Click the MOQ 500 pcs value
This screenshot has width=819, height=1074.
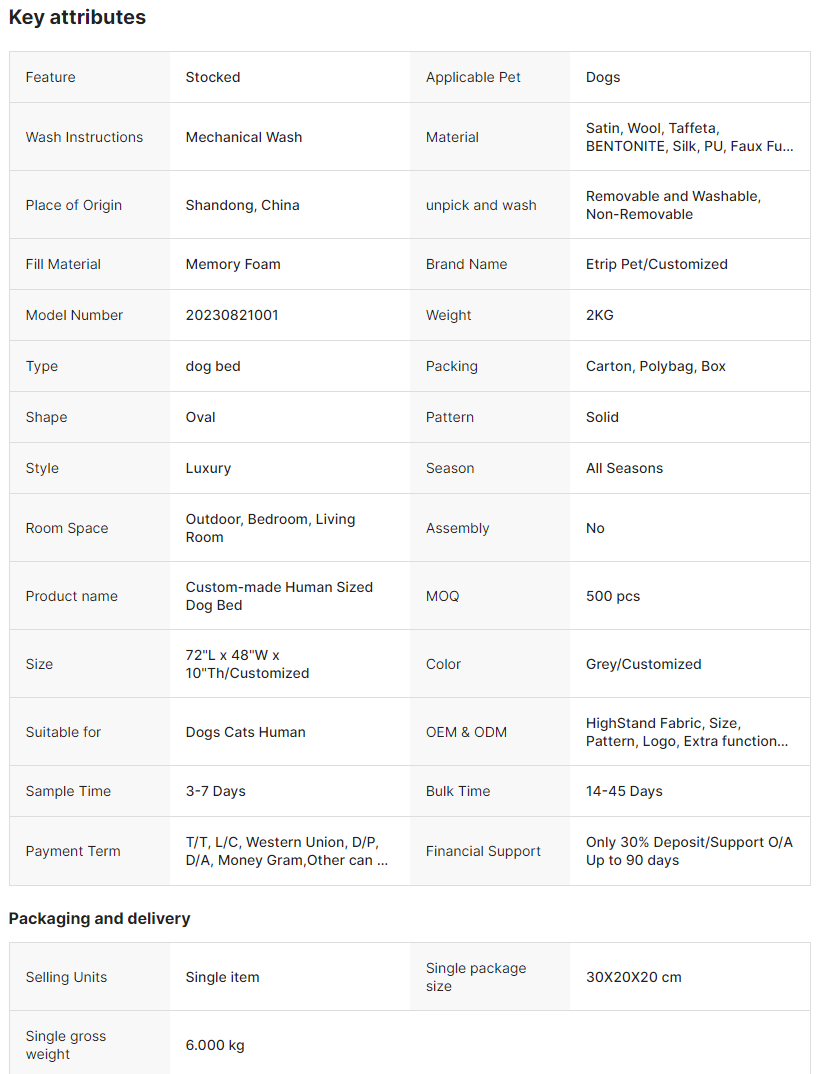coord(613,597)
